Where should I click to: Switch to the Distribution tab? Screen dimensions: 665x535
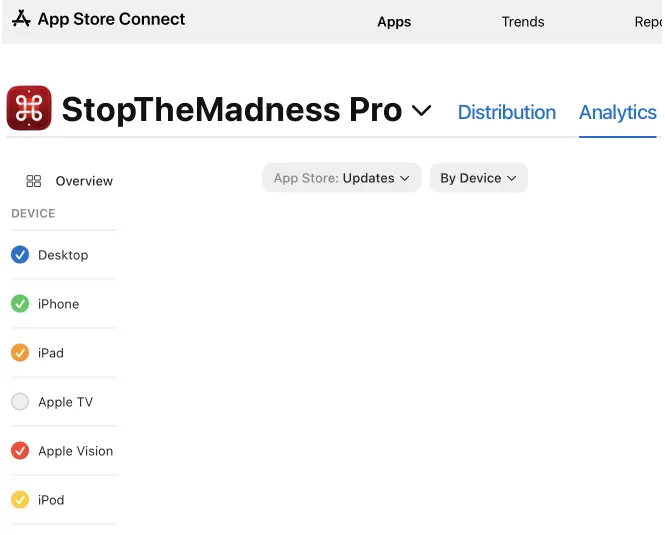click(506, 112)
